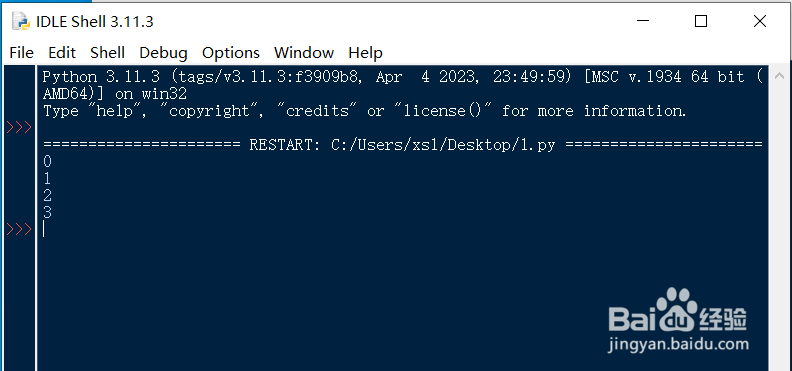Click the IDLE Python icon in title bar
The image size is (792, 371).
click(x=20, y=21)
